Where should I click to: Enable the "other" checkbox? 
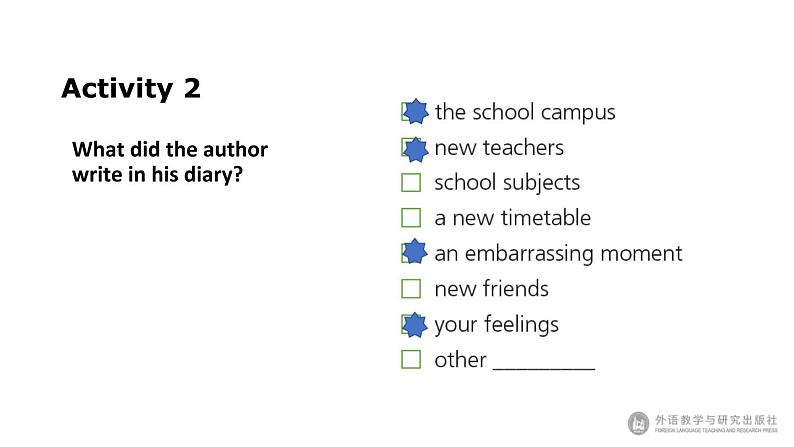tap(411, 359)
